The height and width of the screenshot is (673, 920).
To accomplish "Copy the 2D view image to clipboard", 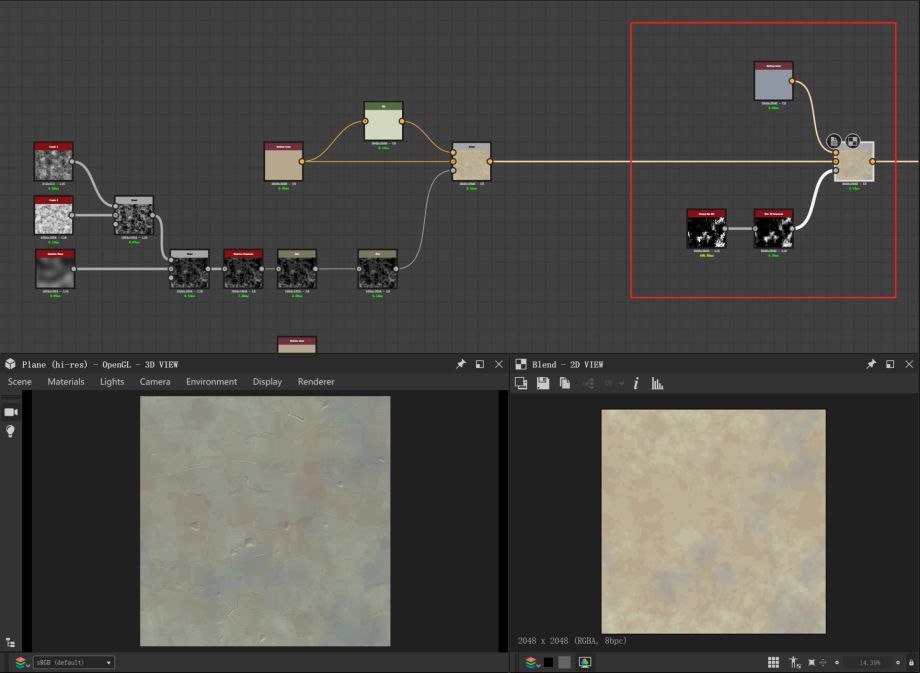I will pos(564,383).
